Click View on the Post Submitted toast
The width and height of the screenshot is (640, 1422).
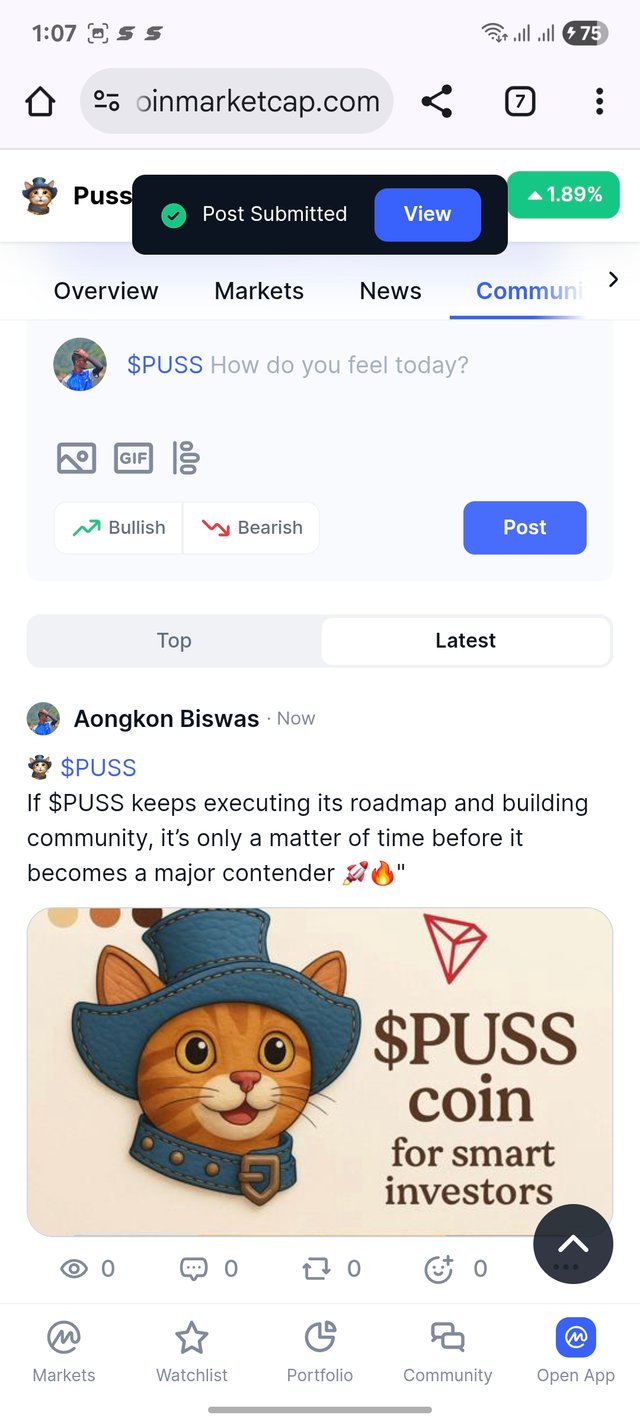(428, 215)
